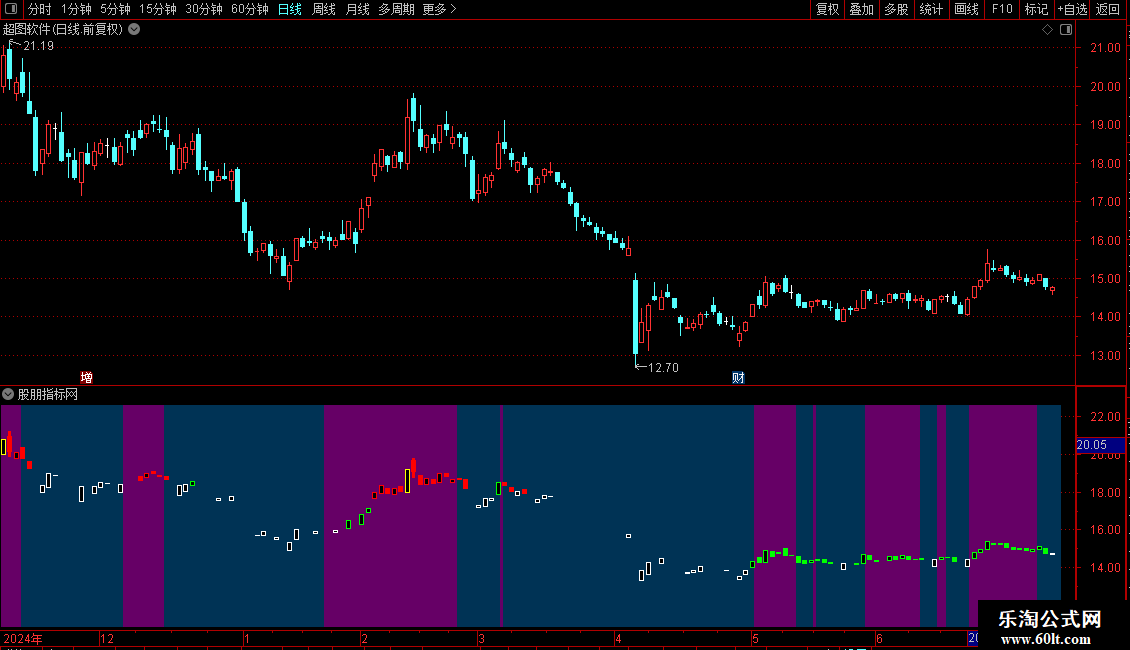Image resolution: width=1130 pixels, height=650 pixels.
Task: Click the 返回 back button
Action: click(1108, 9)
